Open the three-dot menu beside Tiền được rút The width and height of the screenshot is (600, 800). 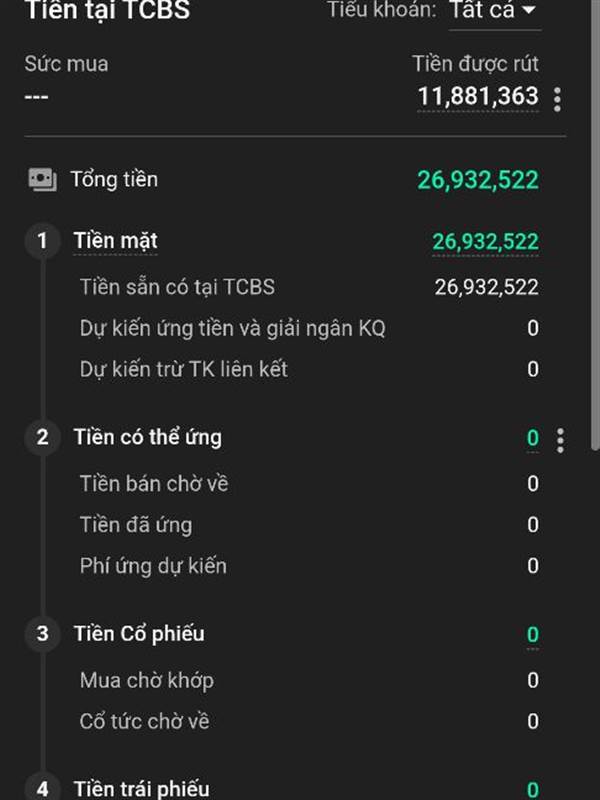pos(557,99)
